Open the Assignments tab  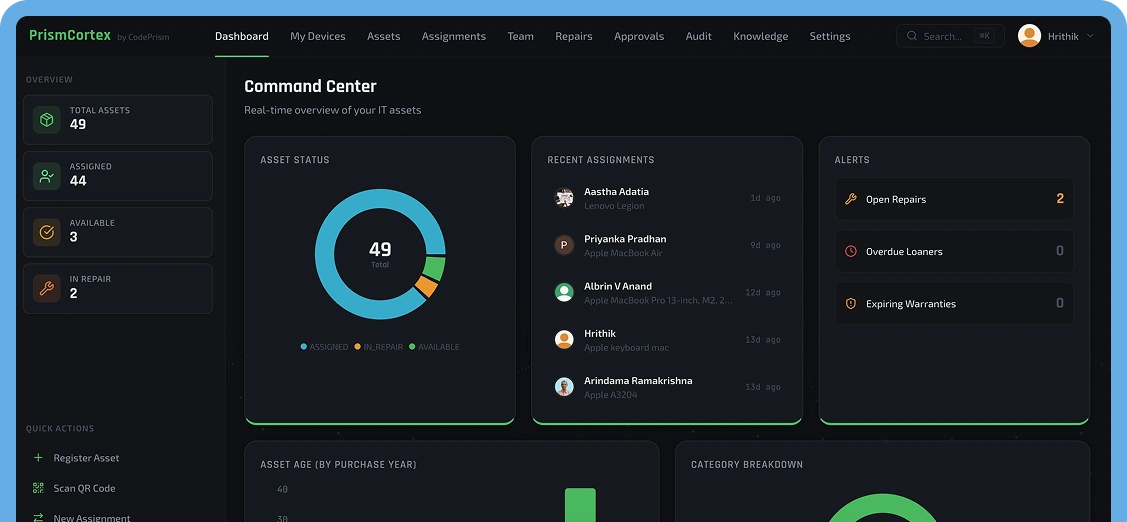(x=454, y=36)
